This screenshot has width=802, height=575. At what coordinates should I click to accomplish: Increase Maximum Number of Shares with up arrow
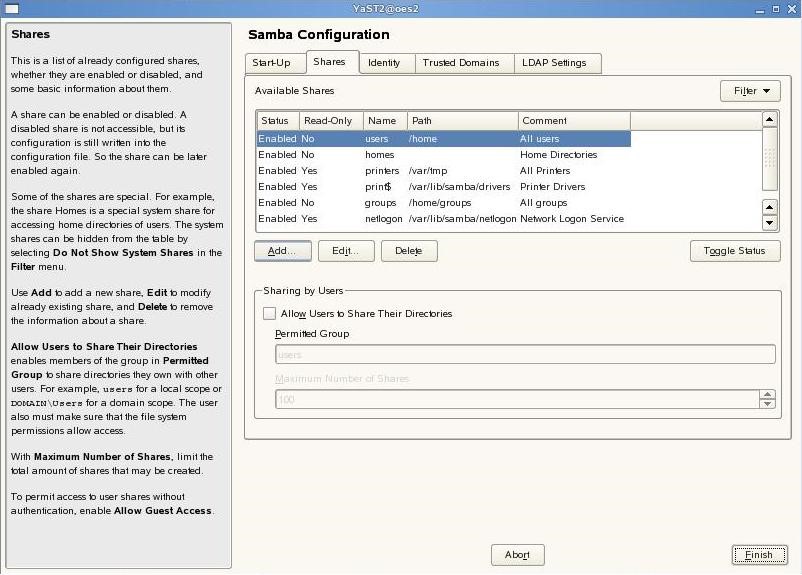767,394
